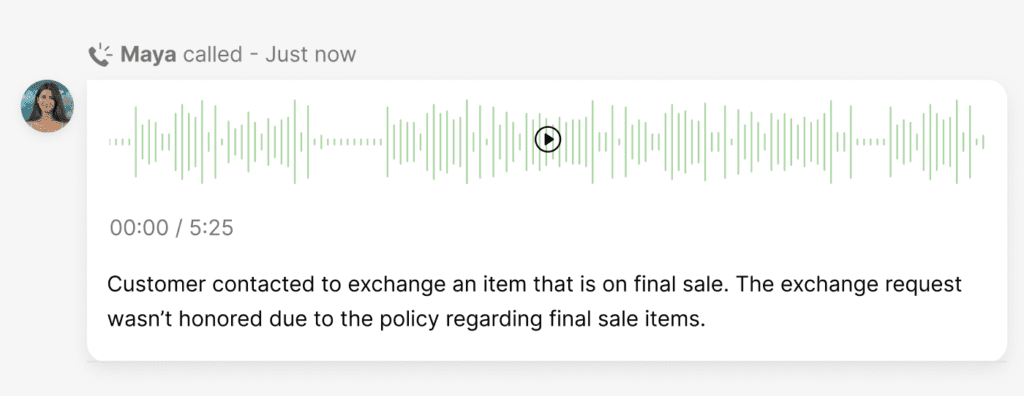Click the "Just now" timestamp

(x=311, y=54)
